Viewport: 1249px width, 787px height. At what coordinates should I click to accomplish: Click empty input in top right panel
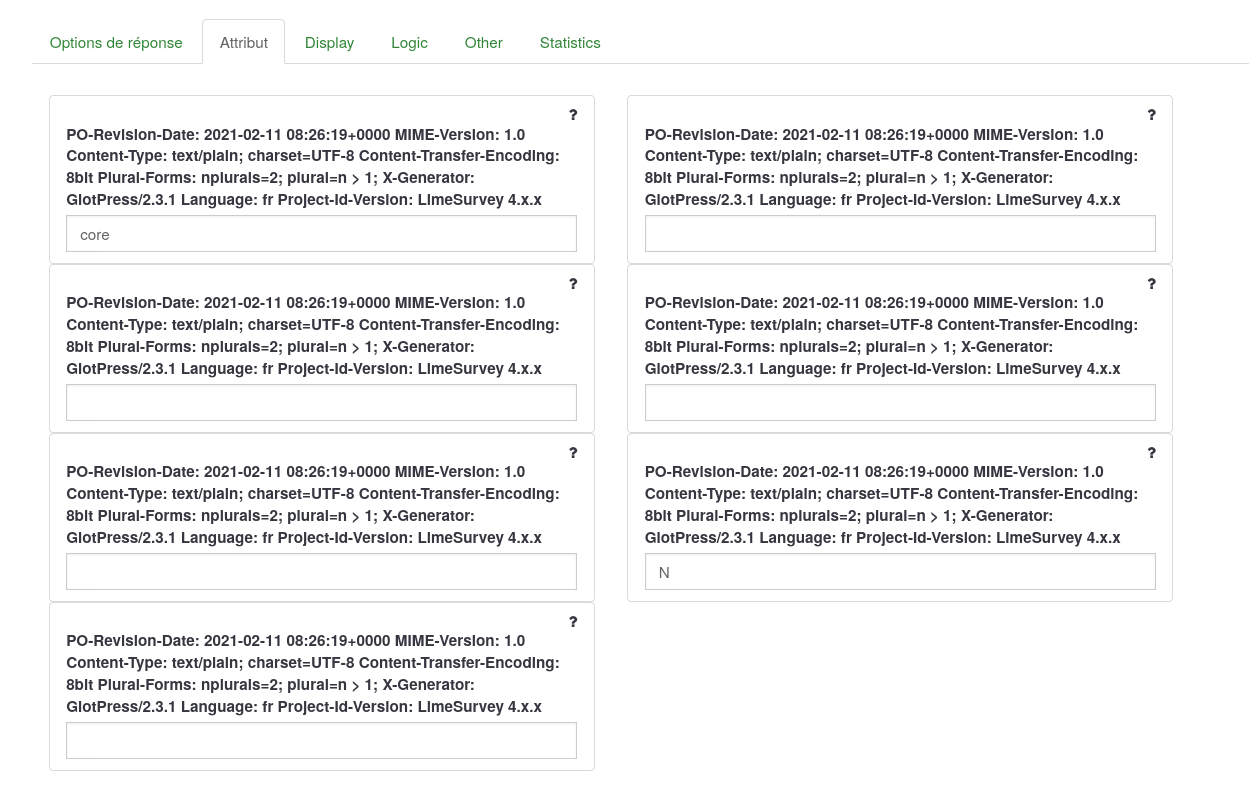(x=900, y=234)
